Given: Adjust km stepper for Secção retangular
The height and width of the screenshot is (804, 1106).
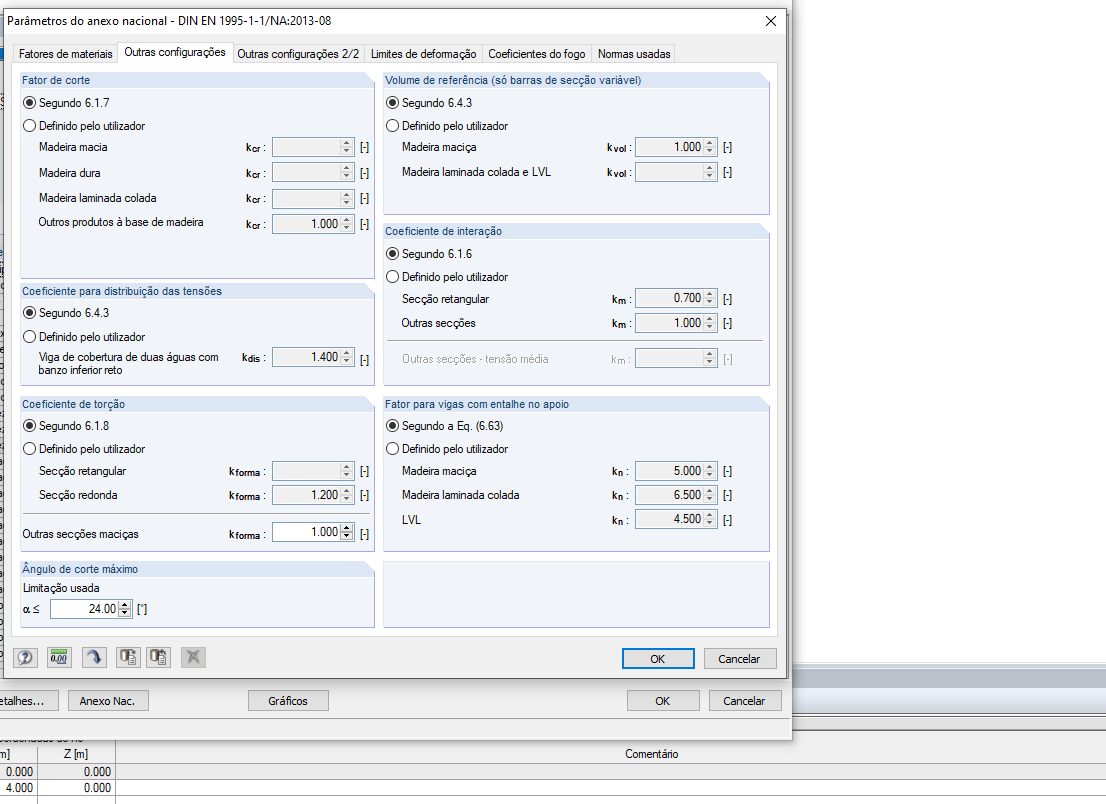Looking at the screenshot, I should (x=710, y=298).
